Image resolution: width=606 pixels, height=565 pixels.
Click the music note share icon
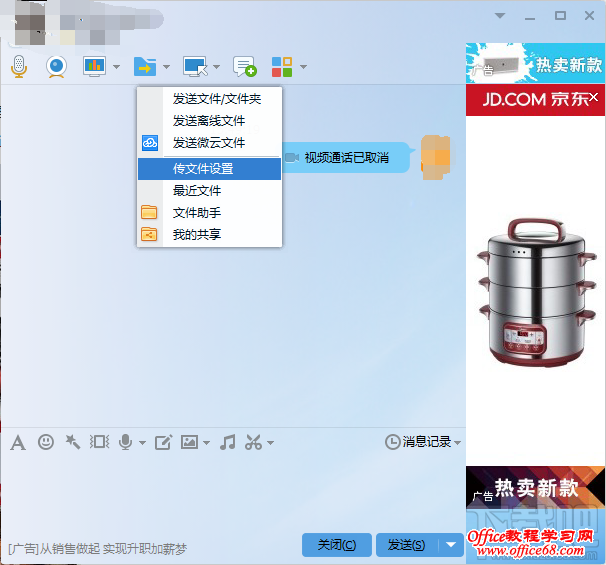(x=228, y=442)
